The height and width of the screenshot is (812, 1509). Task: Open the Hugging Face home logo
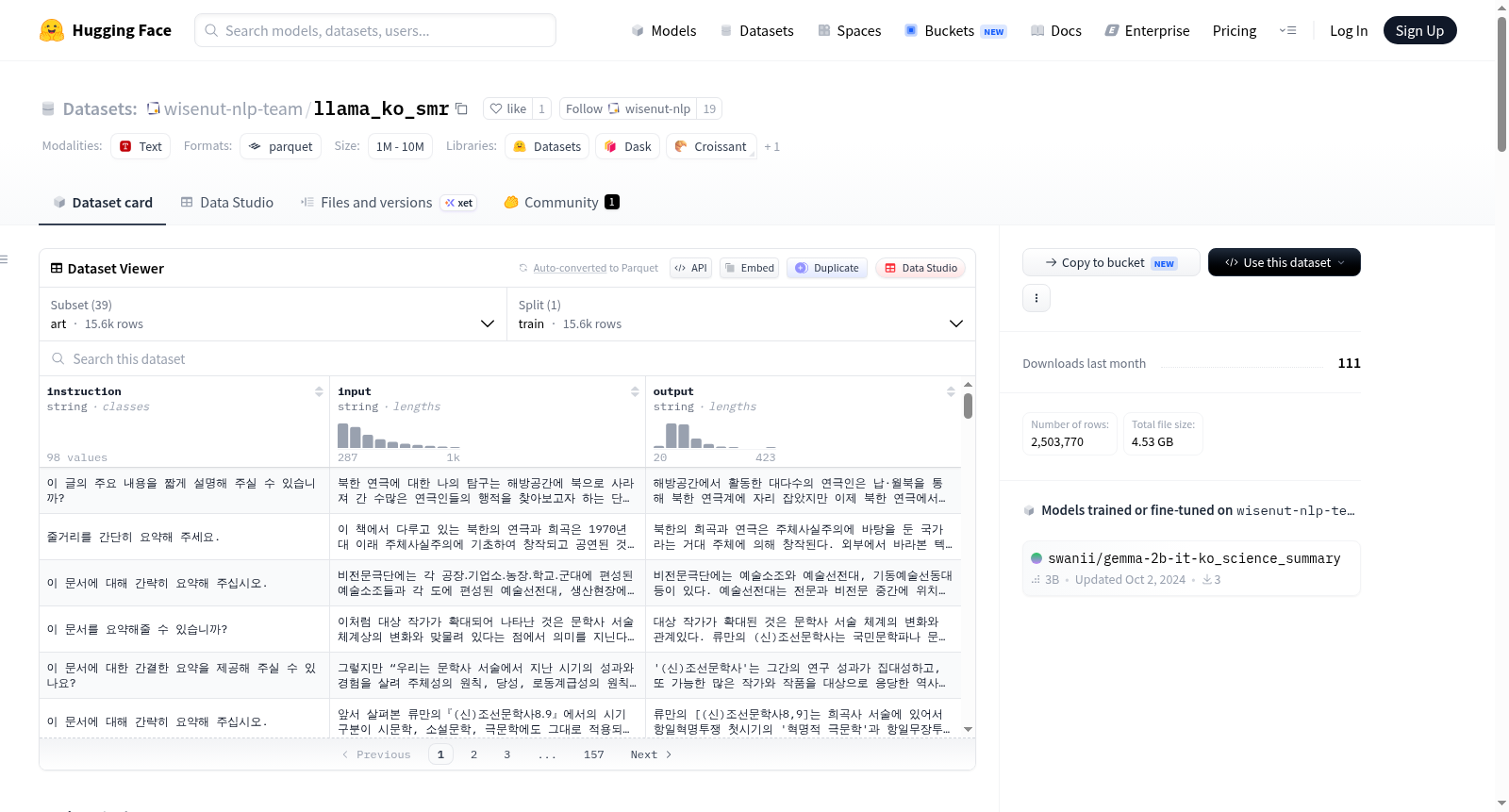pyautogui.click(x=106, y=30)
